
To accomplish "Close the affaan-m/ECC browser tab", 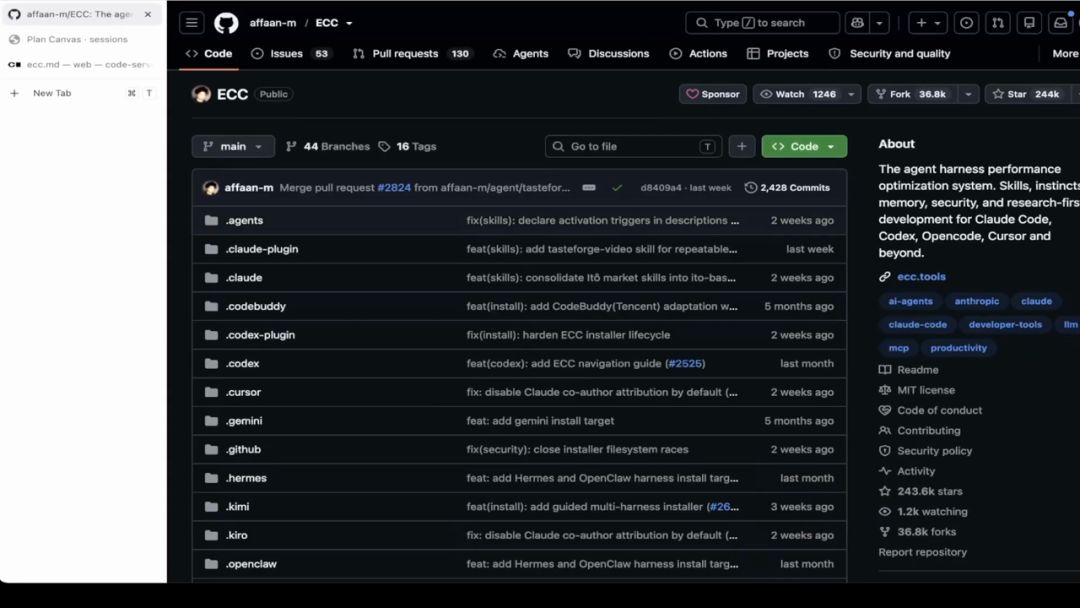I will click(x=147, y=14).
